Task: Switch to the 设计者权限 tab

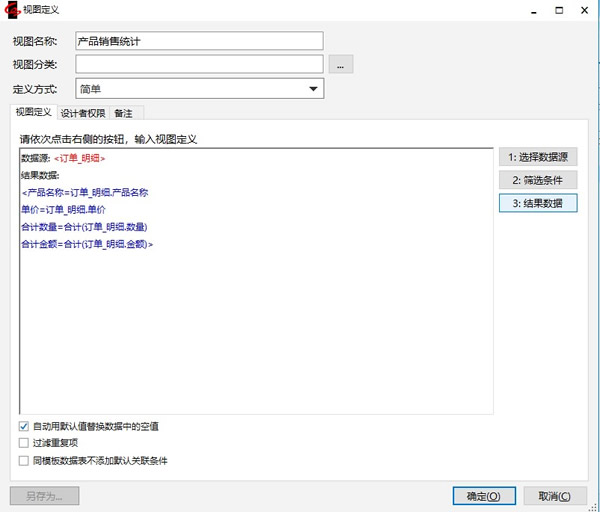Action: coord(82,113)
